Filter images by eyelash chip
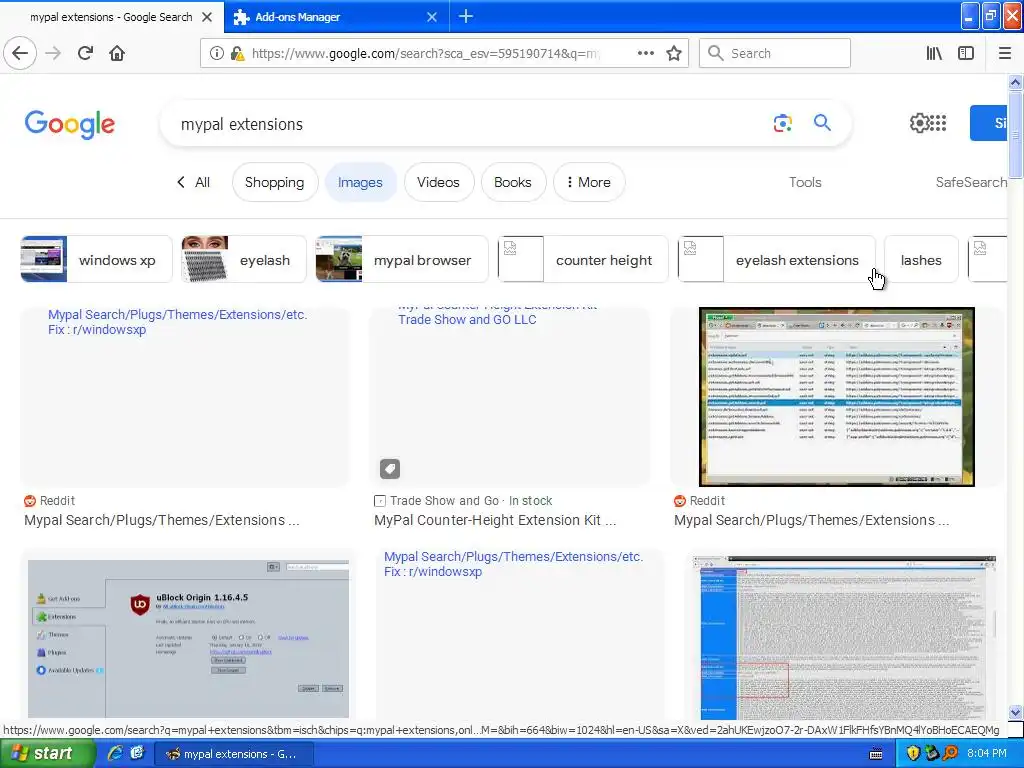1024x768 pixels. click(x=244, y=259)
